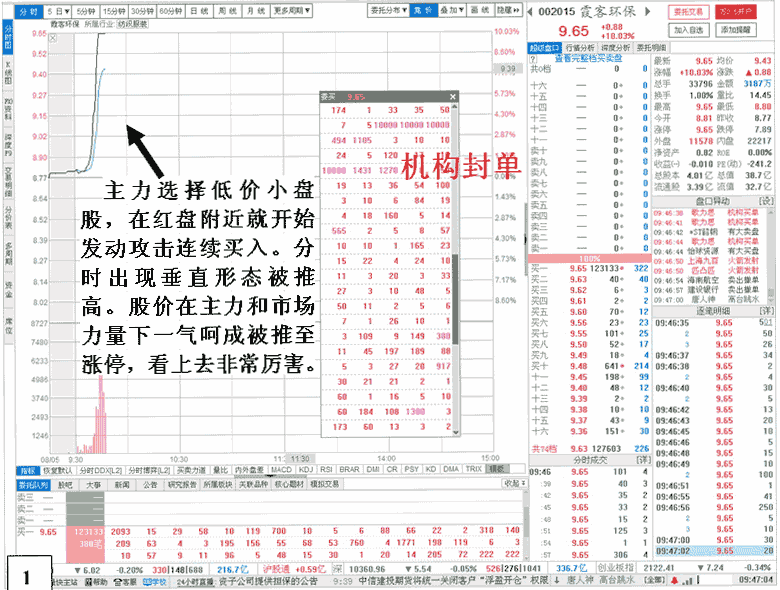Open the 分时图 sidebar item
Screen dimensions: 780x590
(x=8, y=37)
